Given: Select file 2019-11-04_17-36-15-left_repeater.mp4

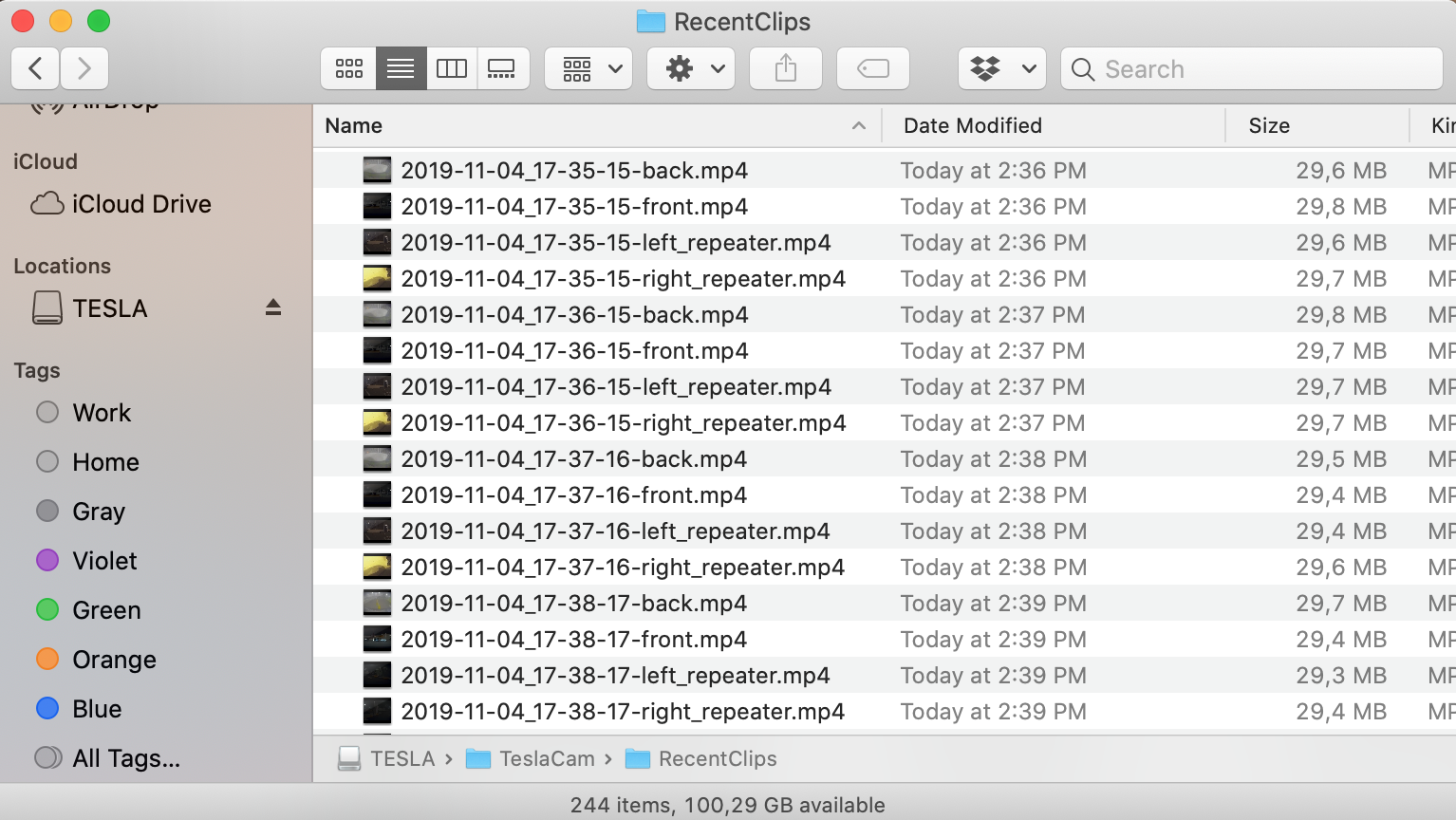Looking at the screenshot, I should pyautogui.click(x=616, y=387).
